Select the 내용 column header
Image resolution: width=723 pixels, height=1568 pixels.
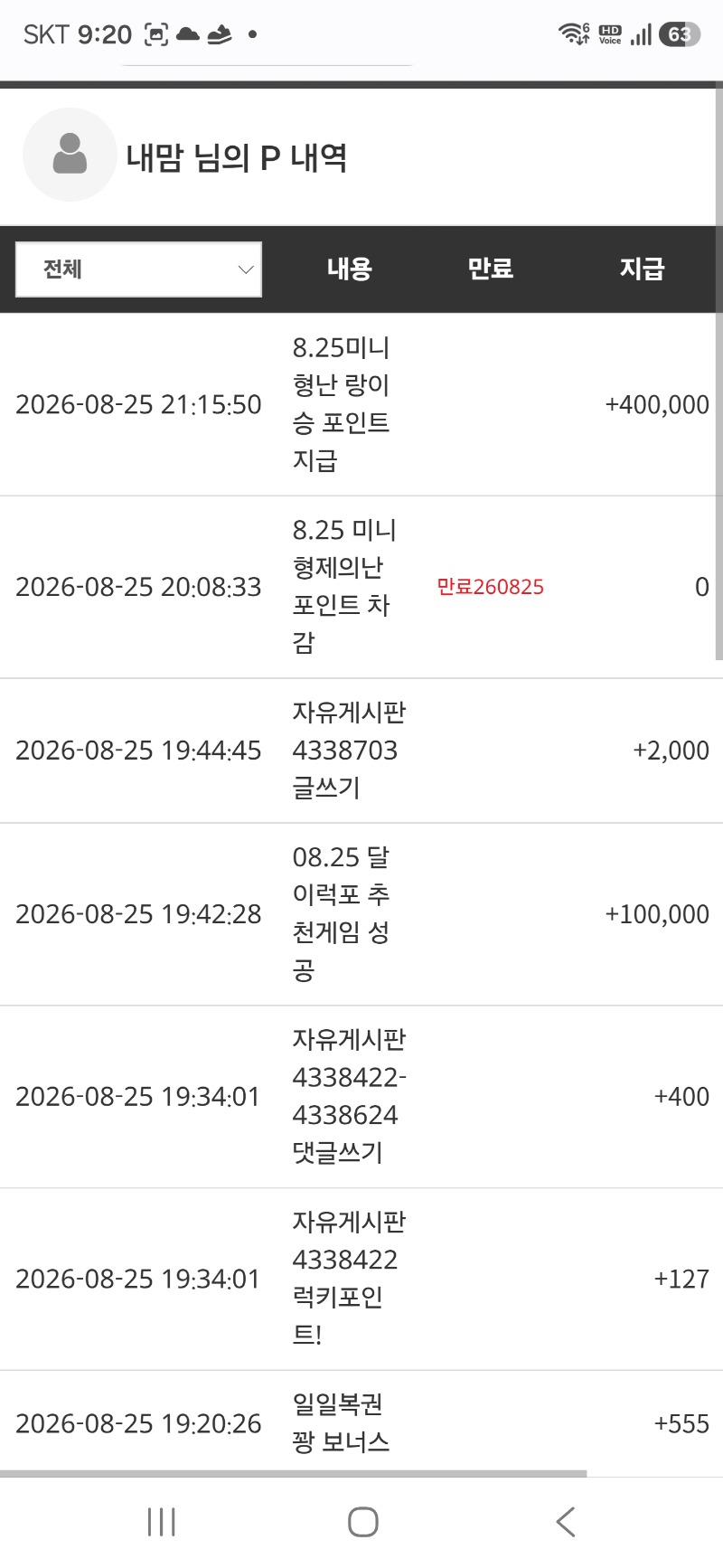tap(350, 269)
